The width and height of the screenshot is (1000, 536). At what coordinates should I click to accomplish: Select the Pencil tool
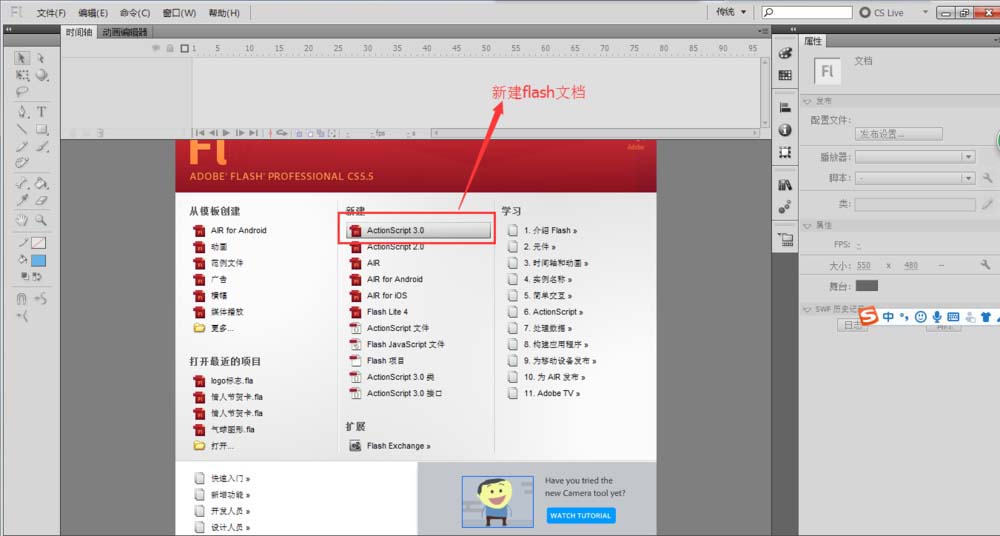(22, 147)
